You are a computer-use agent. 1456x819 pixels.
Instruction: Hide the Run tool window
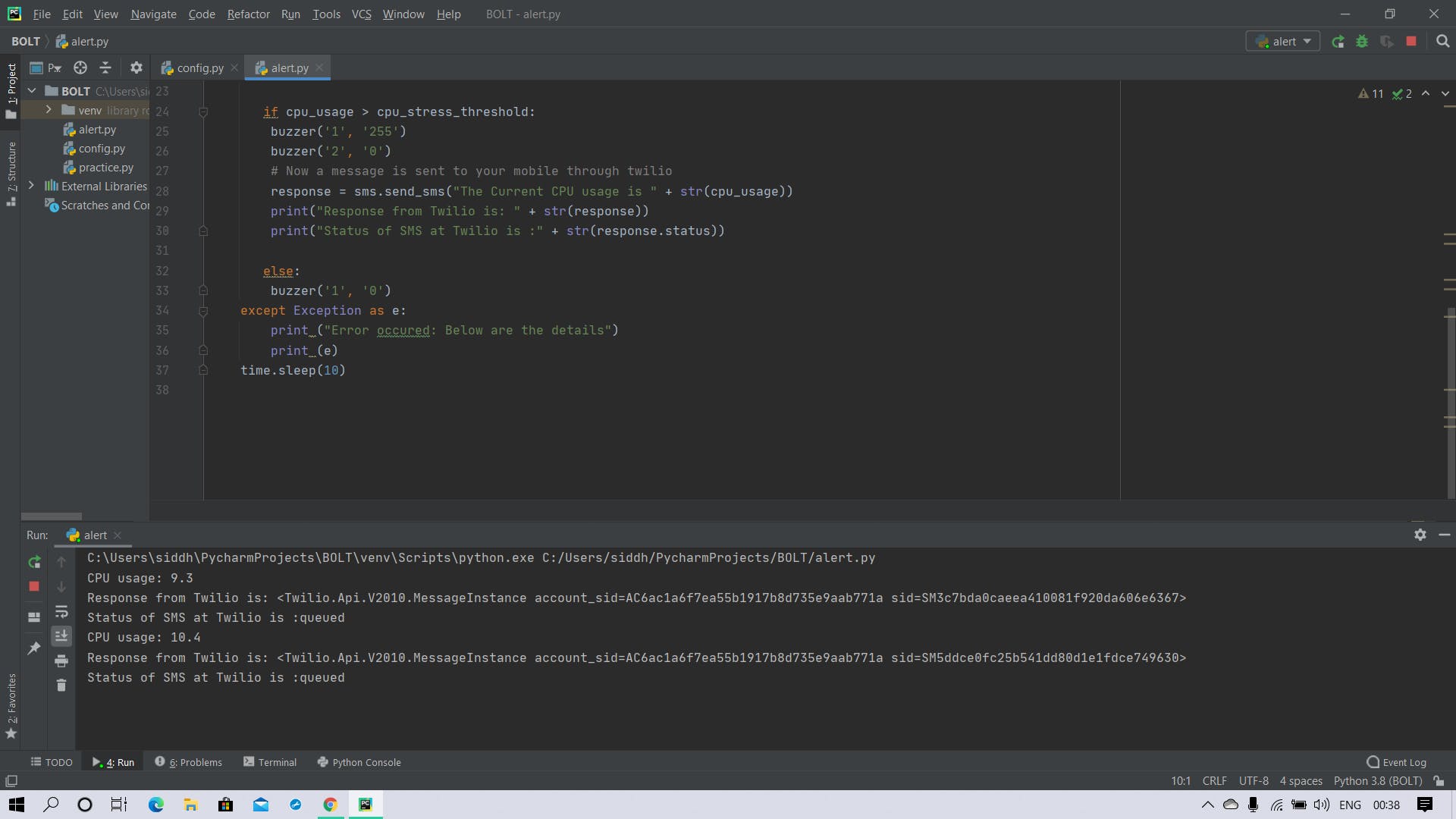point(1444,535)
